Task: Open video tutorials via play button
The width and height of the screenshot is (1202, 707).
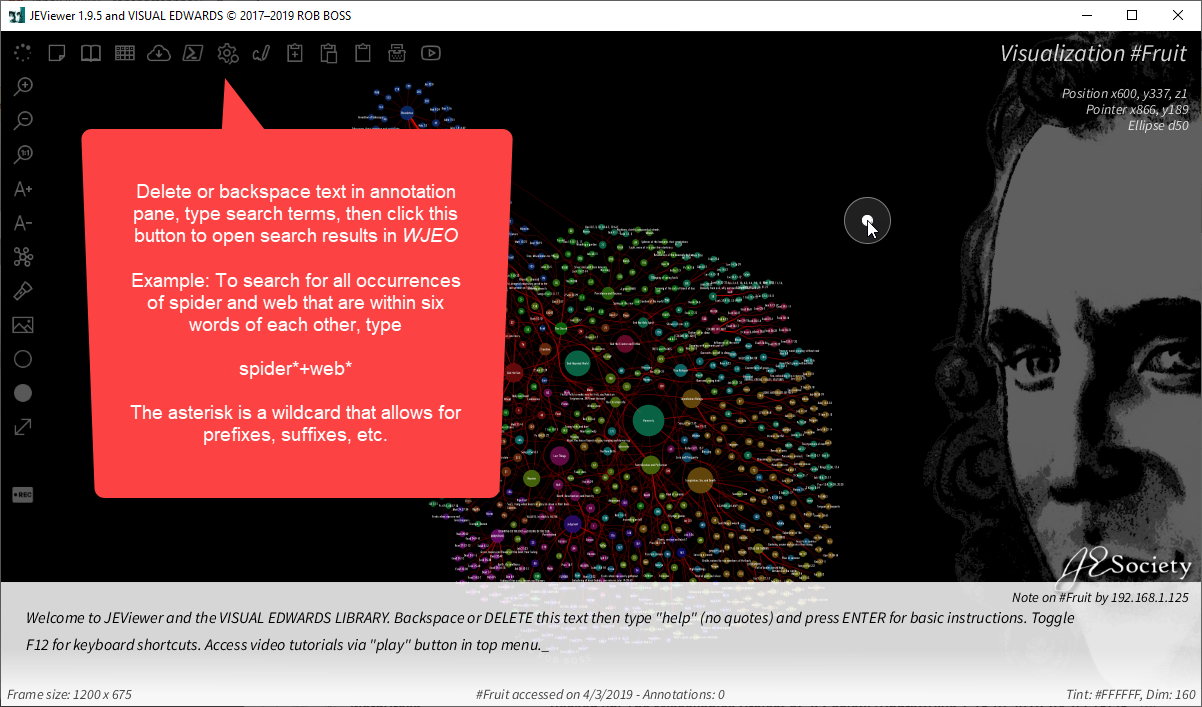Action: 431,53
